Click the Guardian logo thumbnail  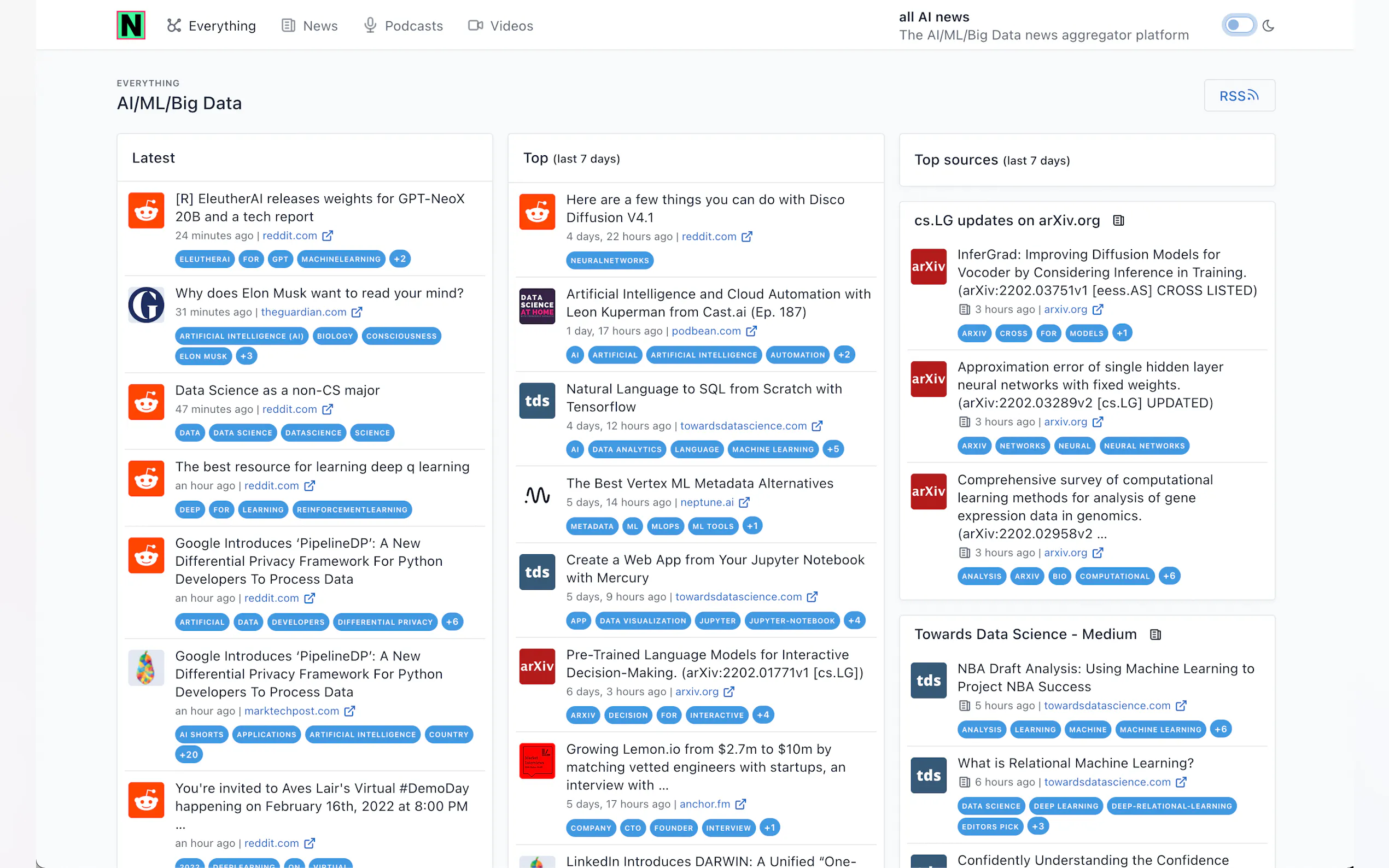[146, 305]
